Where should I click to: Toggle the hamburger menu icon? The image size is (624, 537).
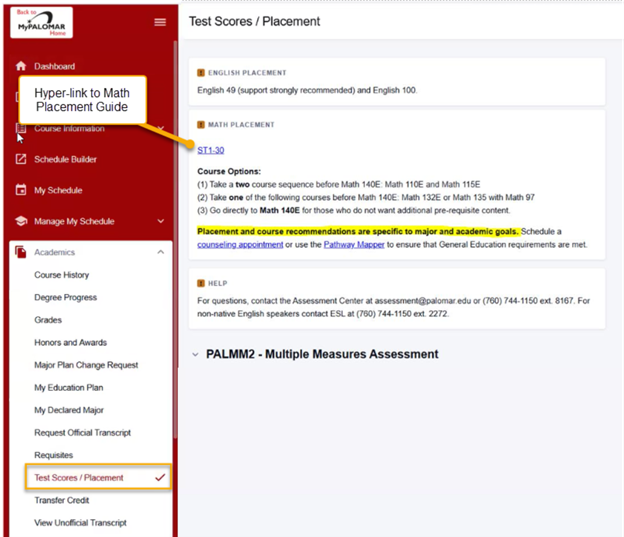[x=160, y=22]
